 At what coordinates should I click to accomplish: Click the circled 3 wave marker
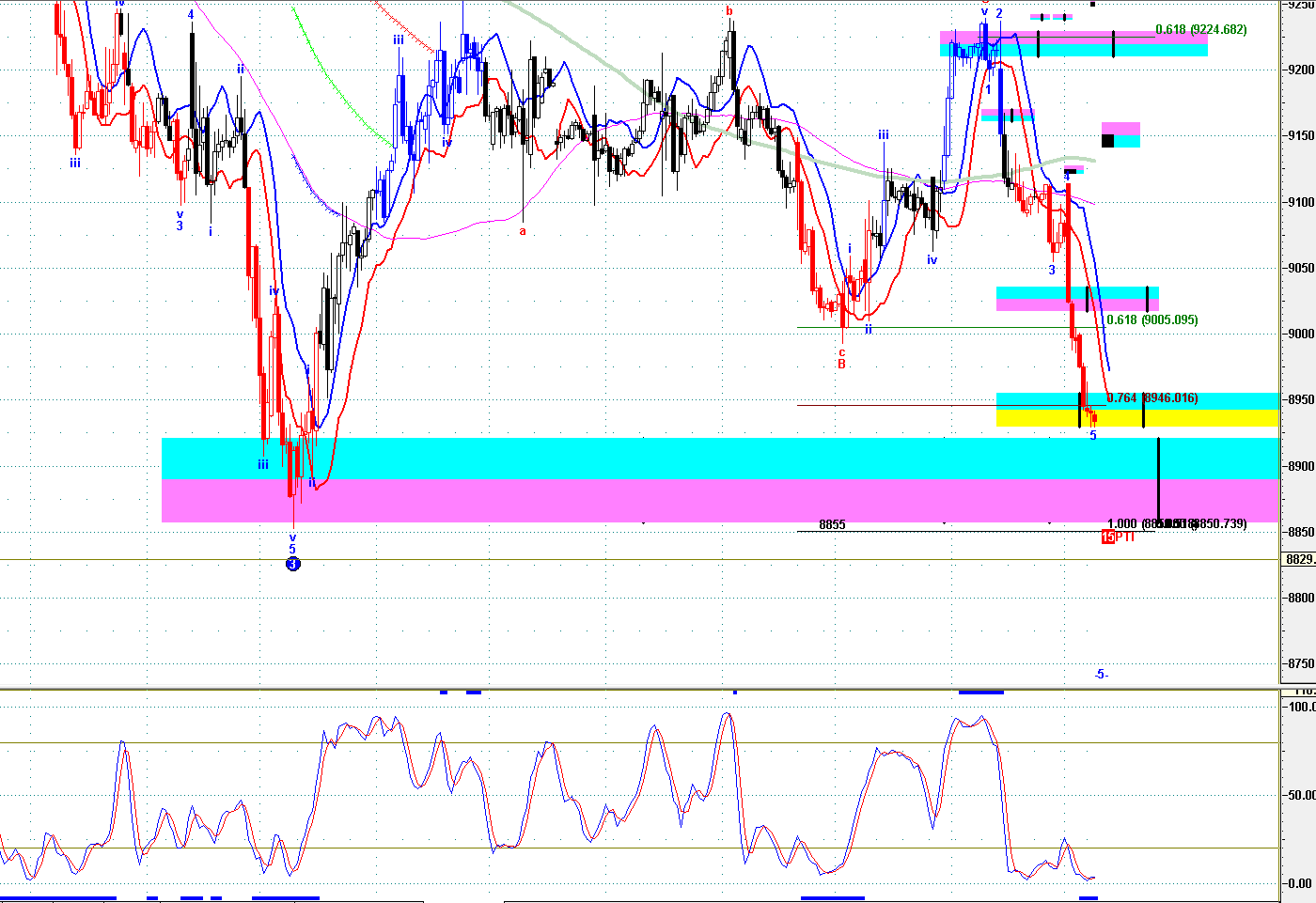[293, 564]
